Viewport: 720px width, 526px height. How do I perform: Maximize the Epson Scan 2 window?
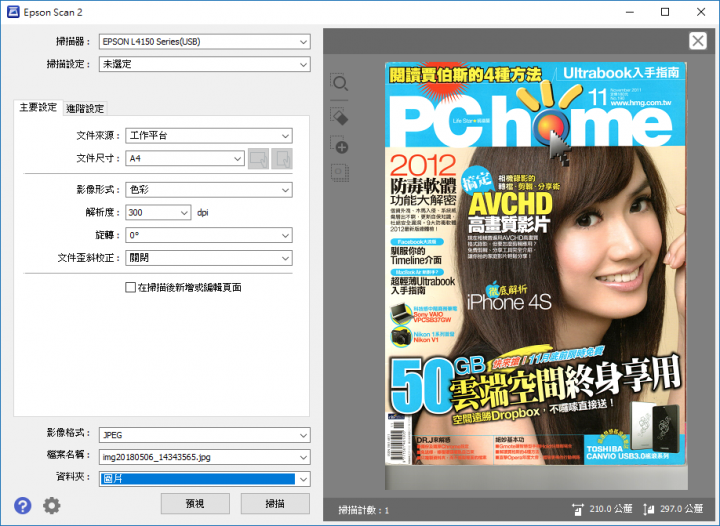[665, 12]
